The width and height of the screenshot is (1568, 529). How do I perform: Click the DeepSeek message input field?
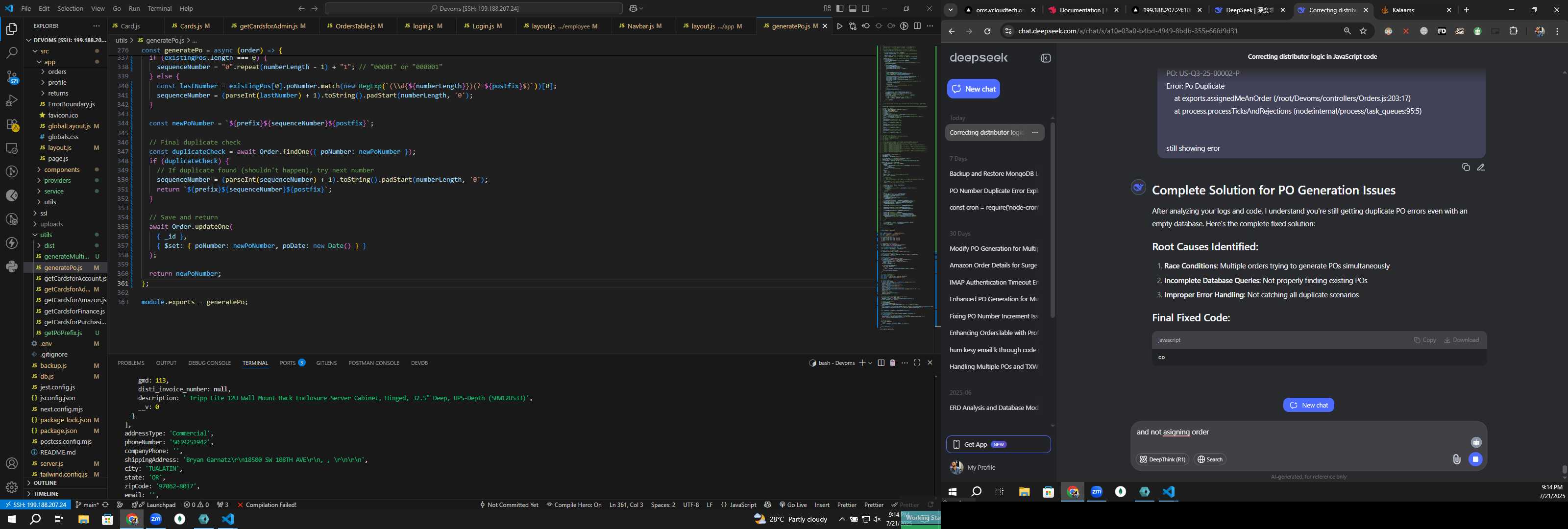pyautogui.click(x=1302, y=433)
